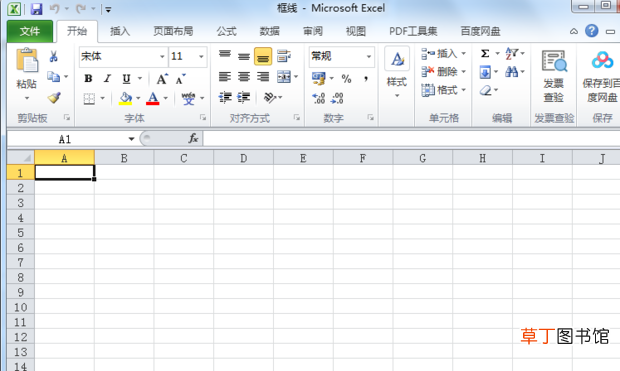Toggle underline formatting

point(126,79)
